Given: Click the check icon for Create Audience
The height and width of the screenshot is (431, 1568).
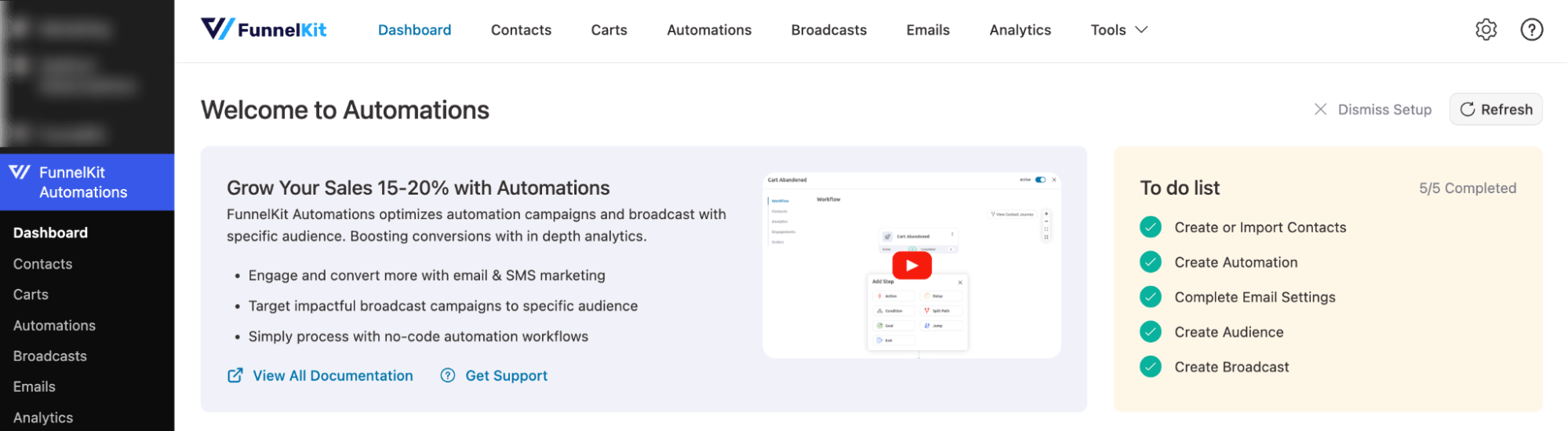Looking at the screenshot, I should (x=1150, y=331).
